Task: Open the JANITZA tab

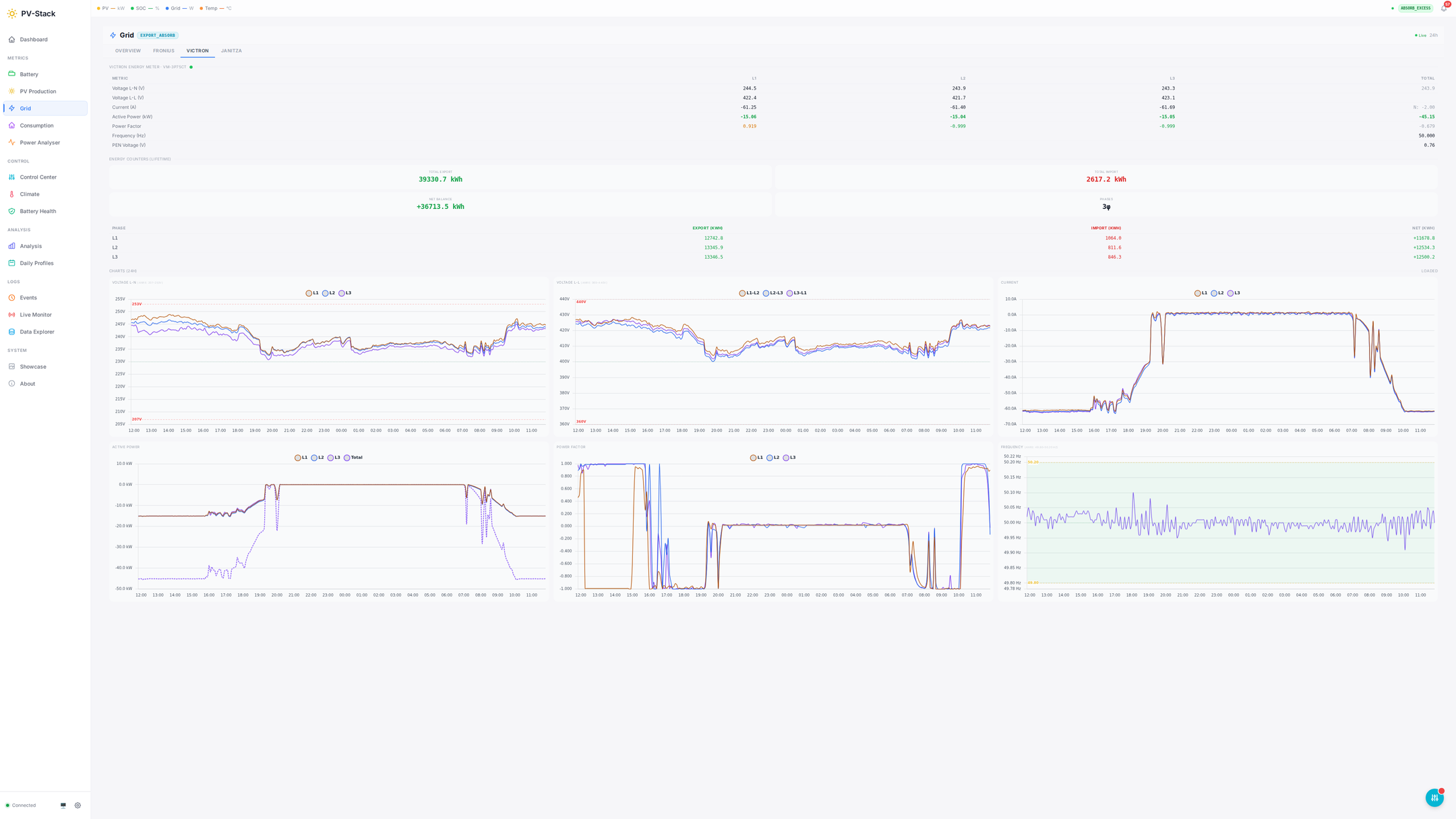Action: [231, 51]
